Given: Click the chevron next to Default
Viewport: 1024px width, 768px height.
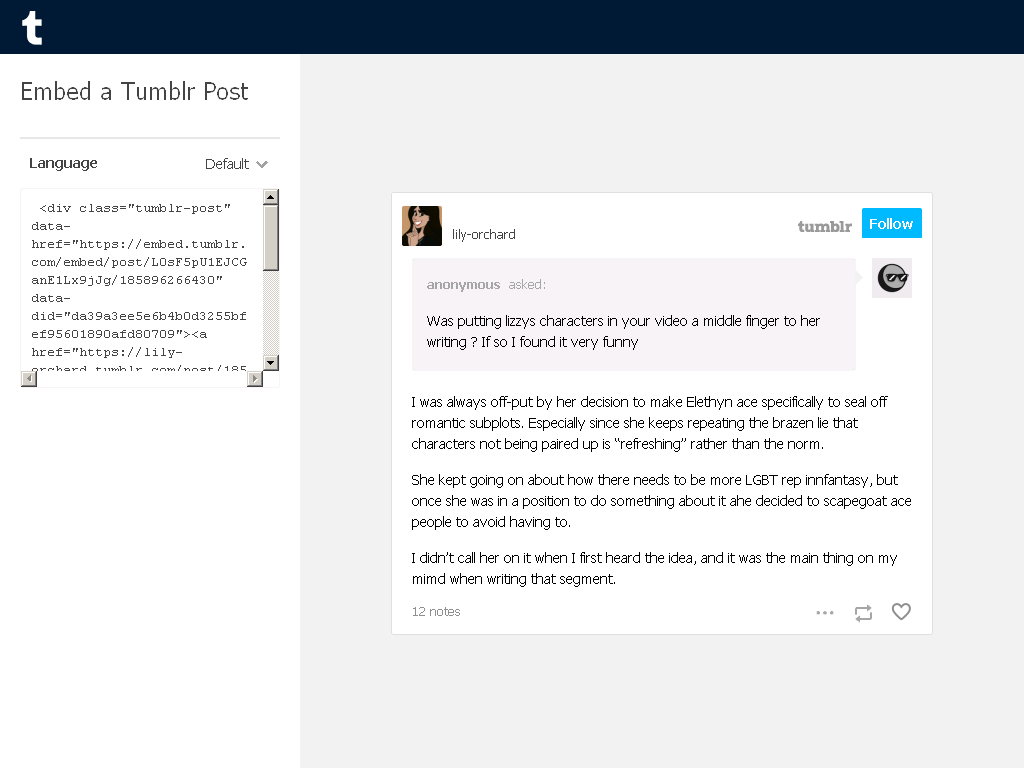Looking at the screenshot, I should point(262,165).
